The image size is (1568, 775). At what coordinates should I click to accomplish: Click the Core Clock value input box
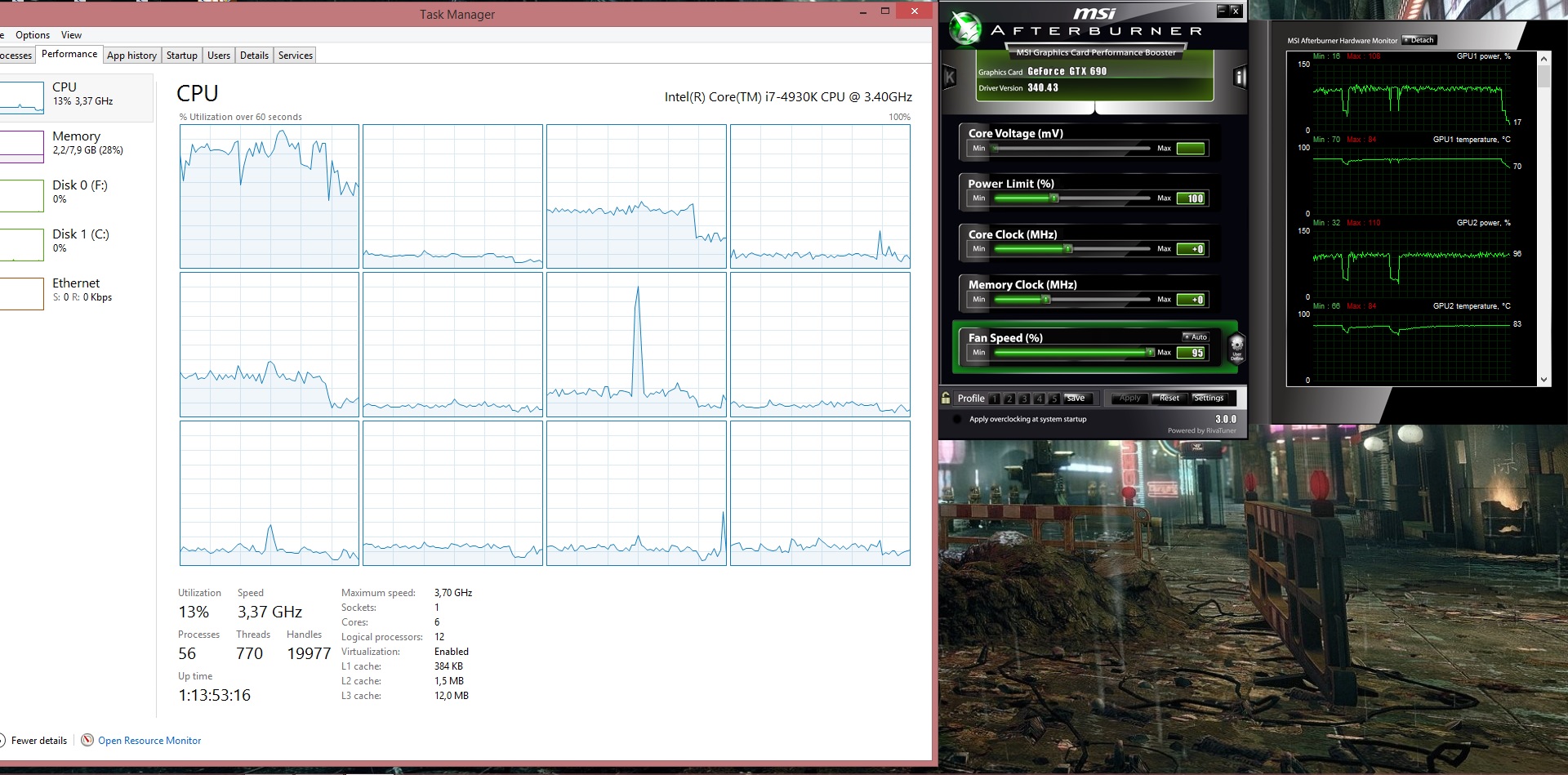coord(1191,249)
